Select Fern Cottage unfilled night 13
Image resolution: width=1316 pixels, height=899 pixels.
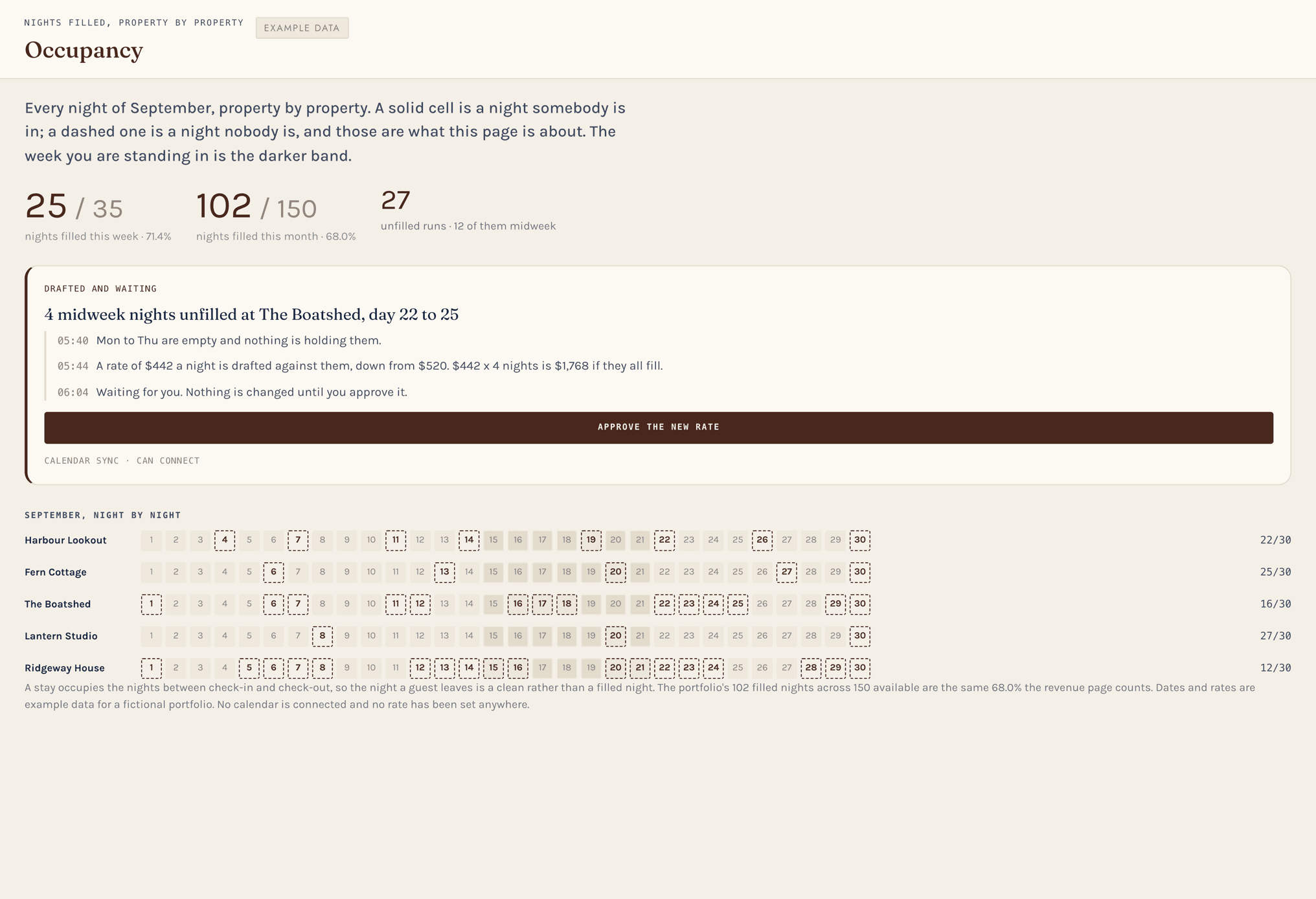click(x=444, y=572)
